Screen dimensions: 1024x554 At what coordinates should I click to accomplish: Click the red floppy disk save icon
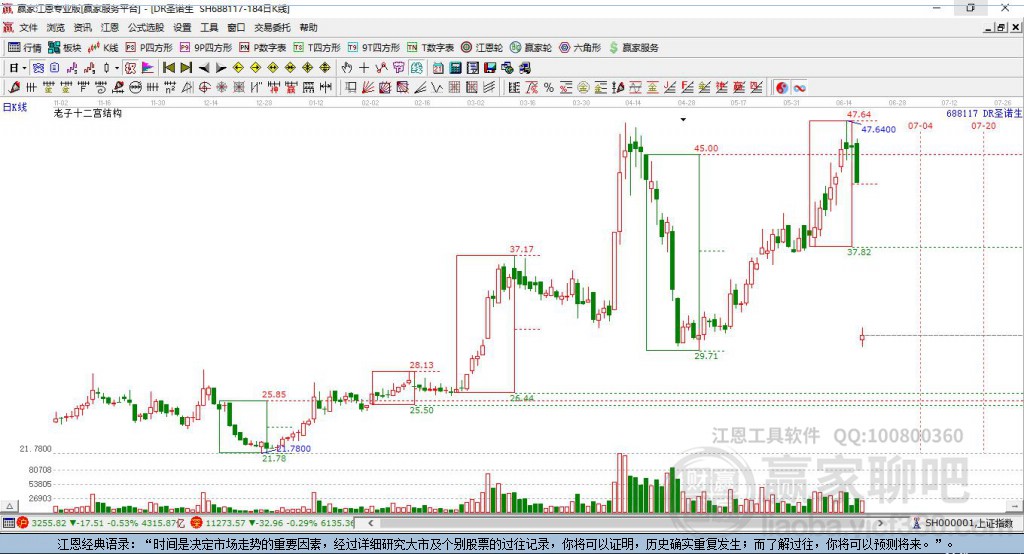[x=490, y=68]
